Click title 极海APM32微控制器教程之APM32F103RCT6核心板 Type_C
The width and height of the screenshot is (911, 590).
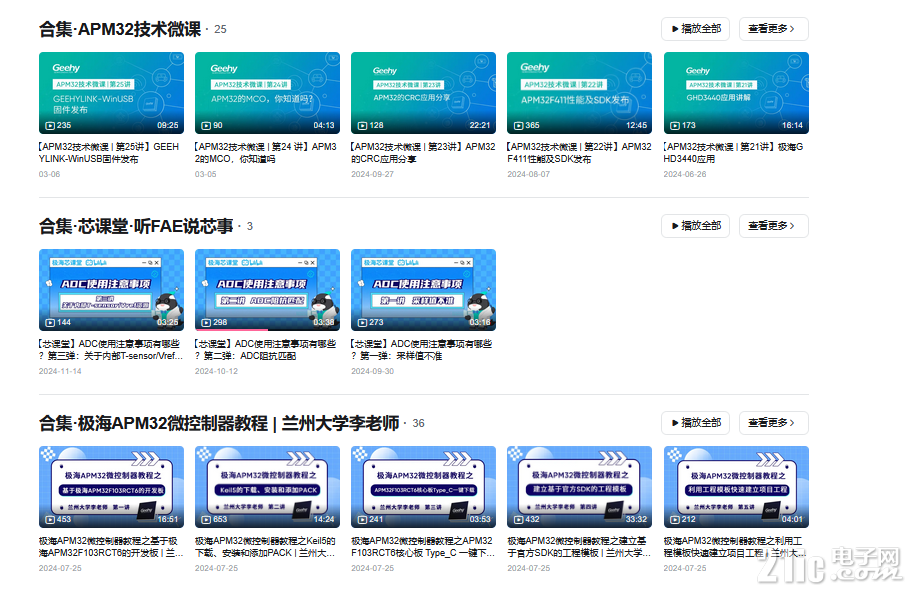pos(423,547)
